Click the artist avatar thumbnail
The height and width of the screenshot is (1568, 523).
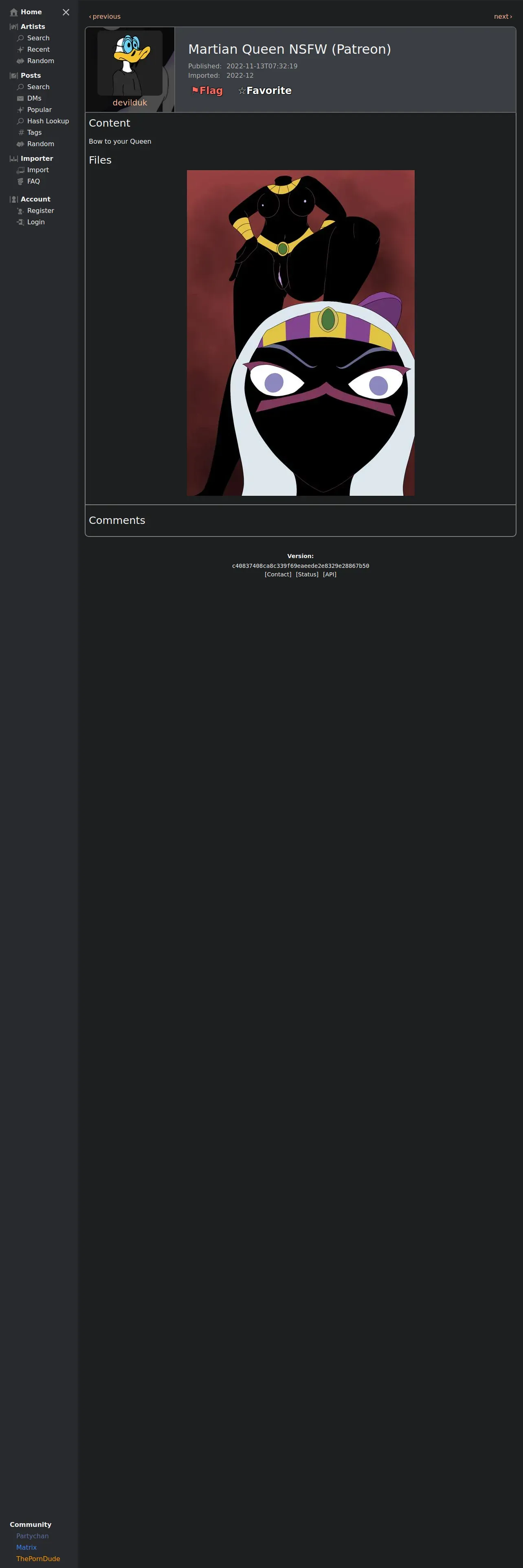[x=130, y=63]
